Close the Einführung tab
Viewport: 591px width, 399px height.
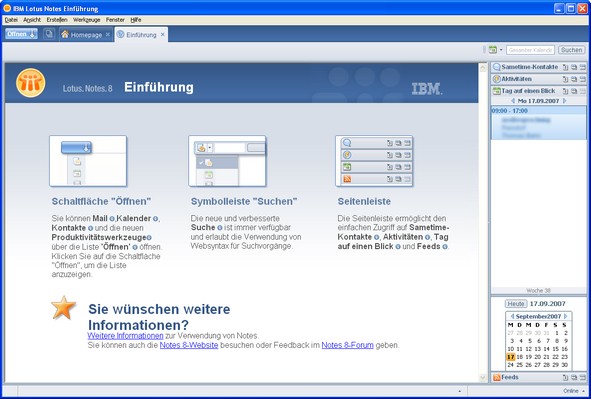pos(162,35)
